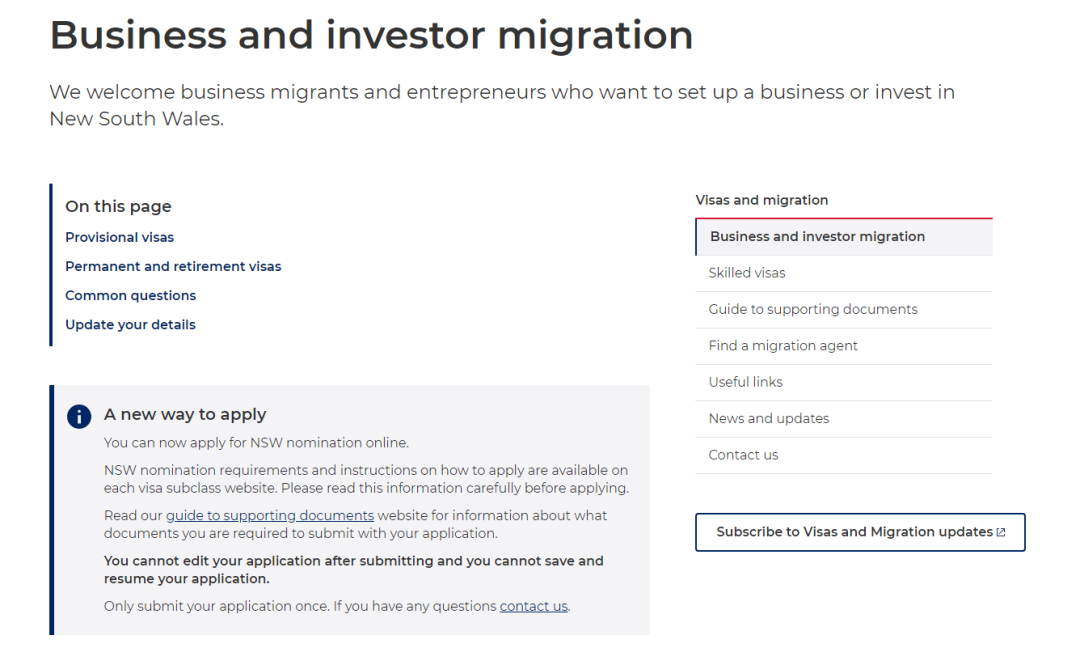
Task: Open Guide to supporting documents sidebar item
Action: click(813, 309)
